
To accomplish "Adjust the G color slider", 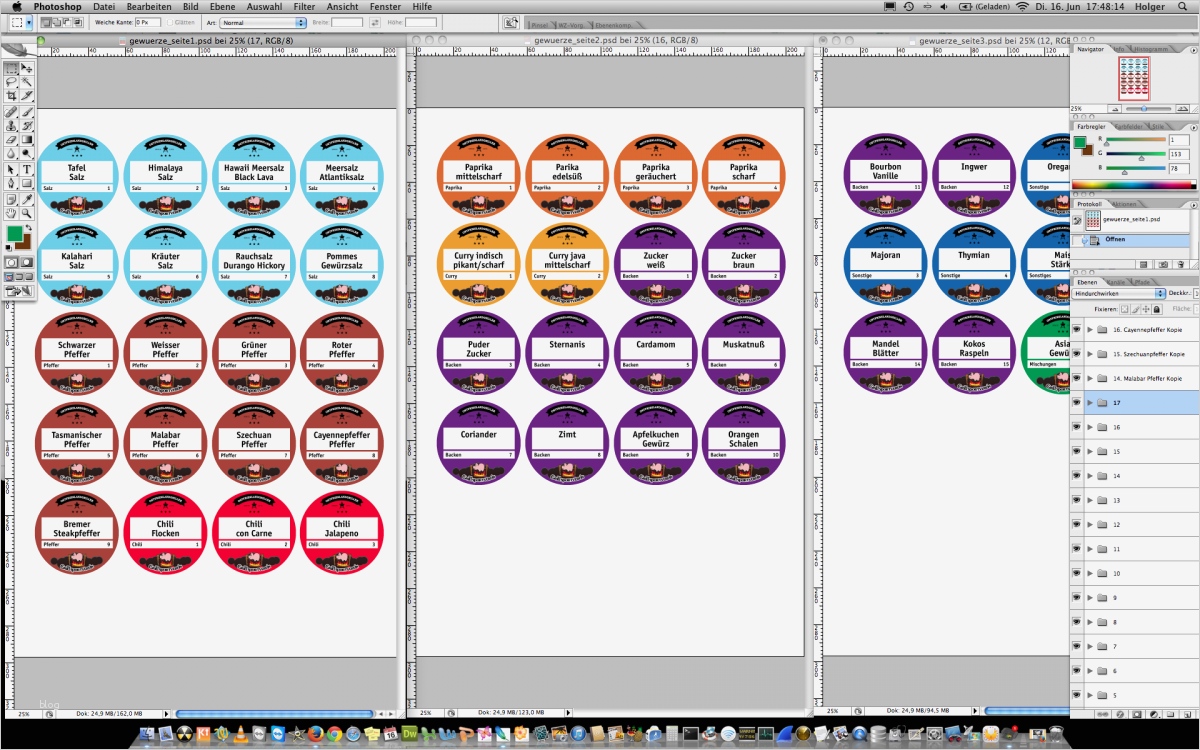I will (1141, 159).
